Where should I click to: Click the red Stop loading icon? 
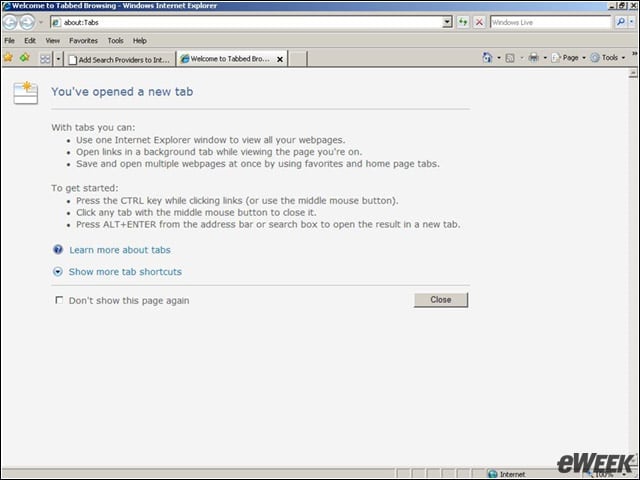coord(480,22)
